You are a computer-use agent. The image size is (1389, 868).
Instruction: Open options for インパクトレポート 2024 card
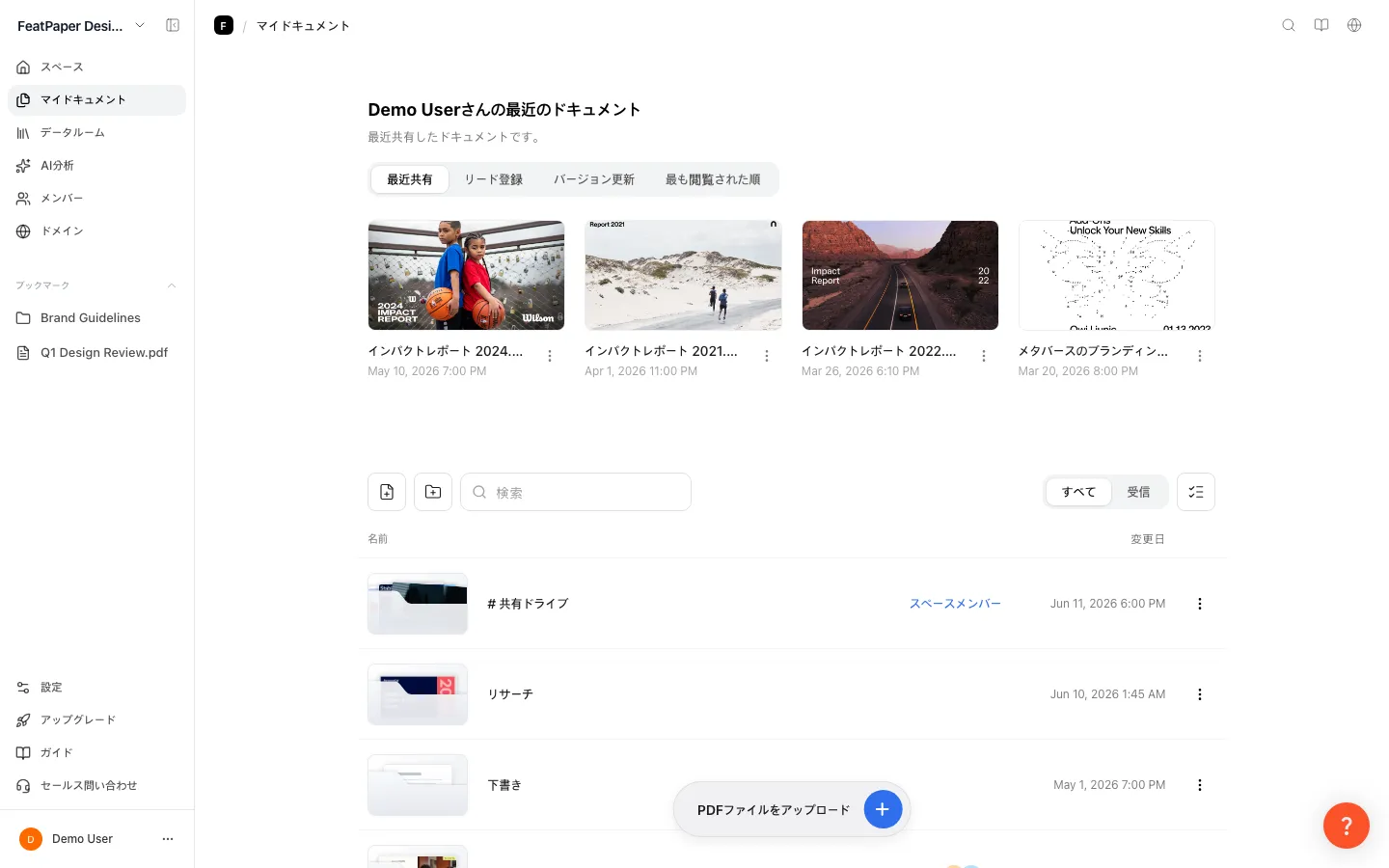coord(550,357)
